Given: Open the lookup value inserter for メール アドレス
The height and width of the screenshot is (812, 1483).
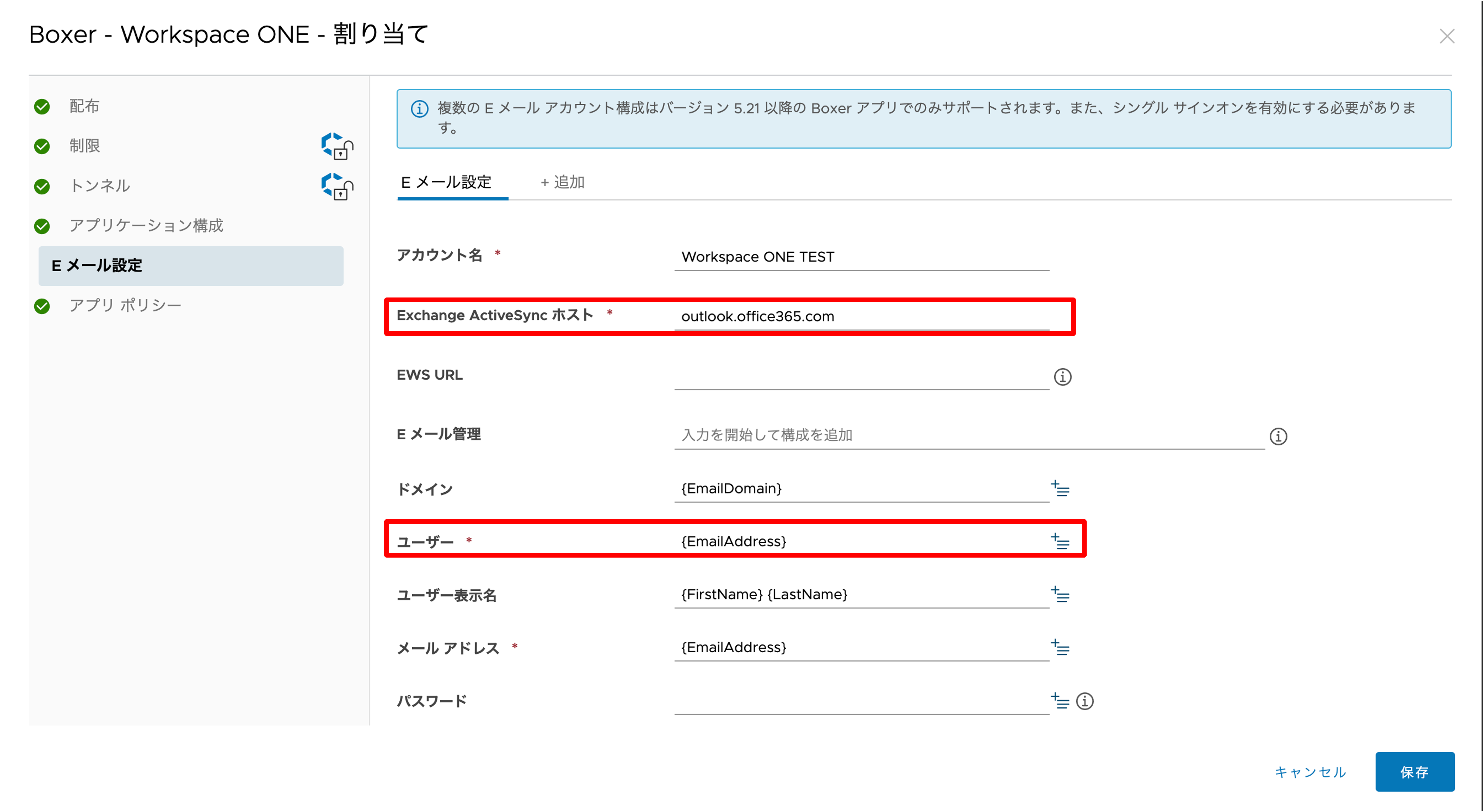Looking at the screenshot, I should (1060, 648).
